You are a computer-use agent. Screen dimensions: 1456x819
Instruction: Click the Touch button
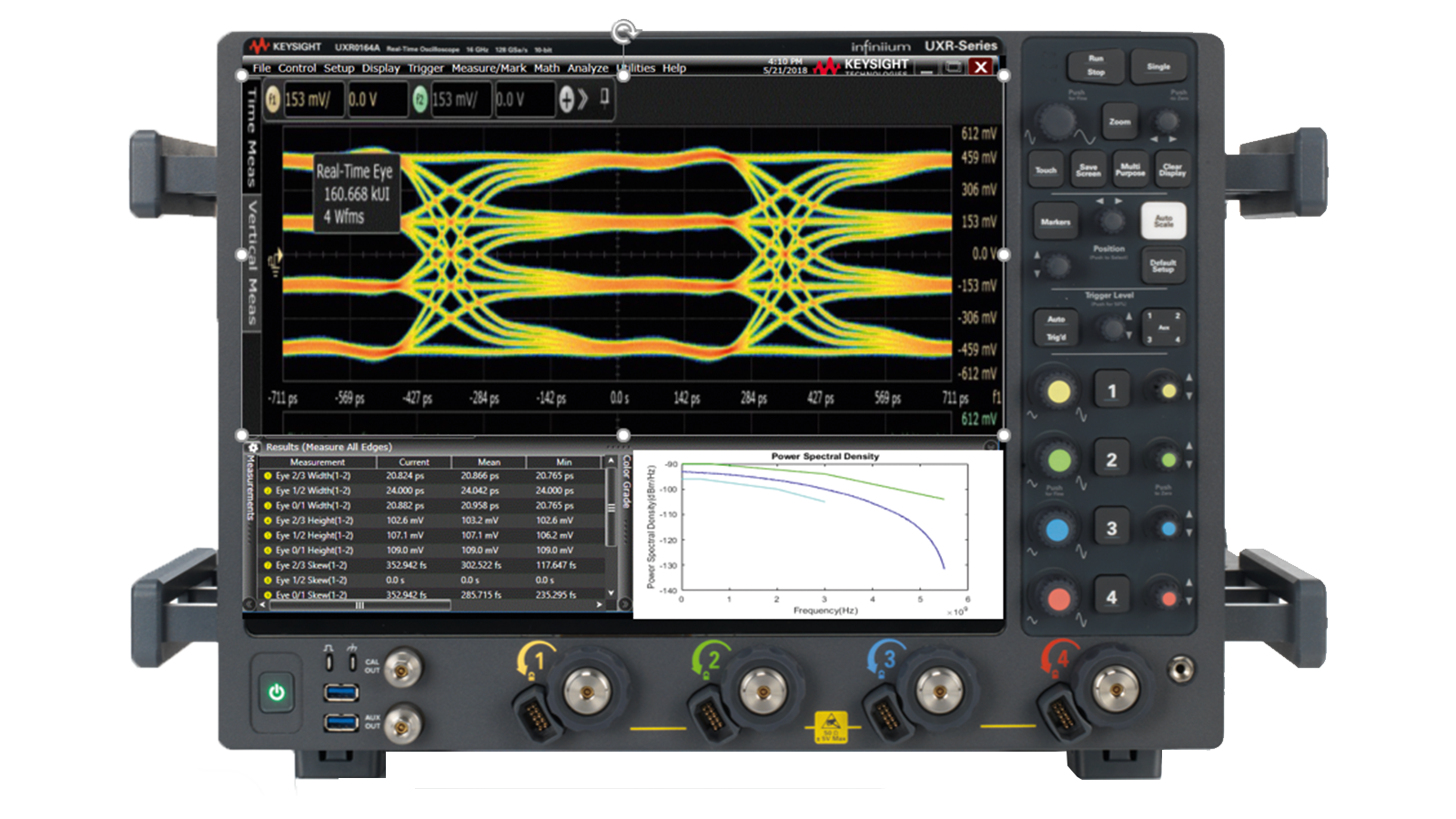tap(1046, 169)
